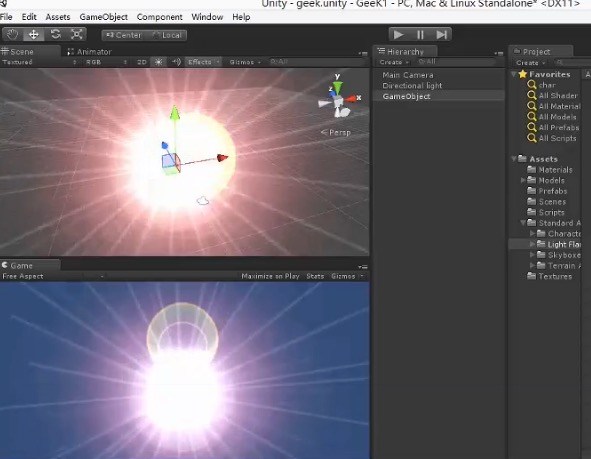Image resolution: width=591 pixels, height=459 pixels.
Task: Select the Hand tool
Action: [12, 35]
